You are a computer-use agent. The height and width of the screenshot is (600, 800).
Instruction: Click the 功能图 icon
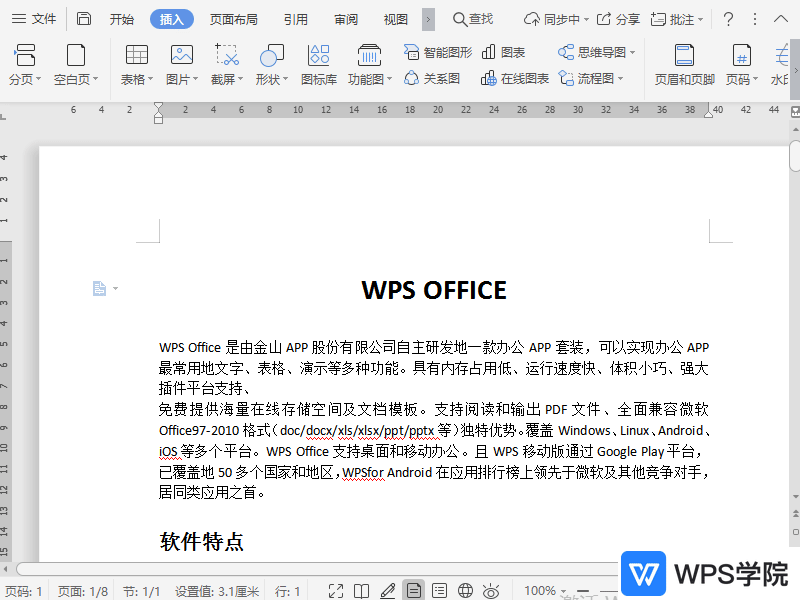click(369, 55)
